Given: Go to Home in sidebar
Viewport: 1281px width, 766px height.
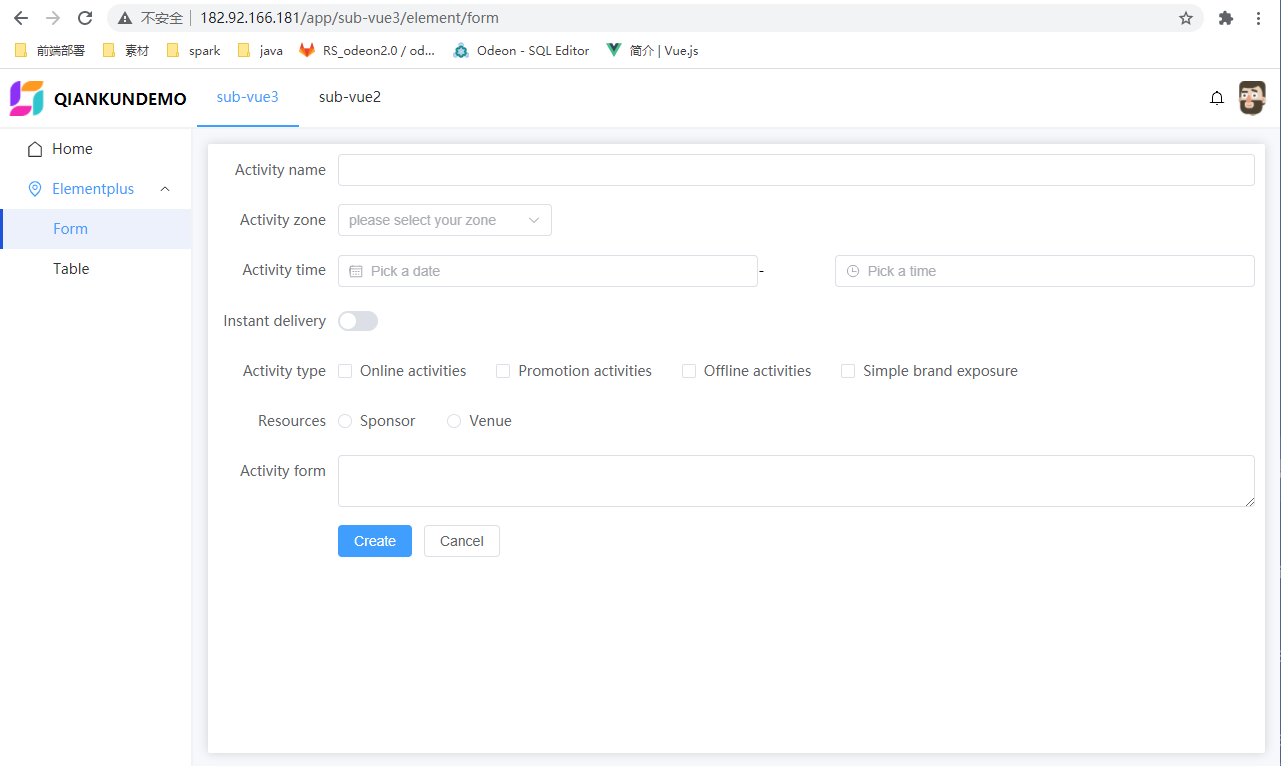Looking at the screenshot, I should pos(96,149).
